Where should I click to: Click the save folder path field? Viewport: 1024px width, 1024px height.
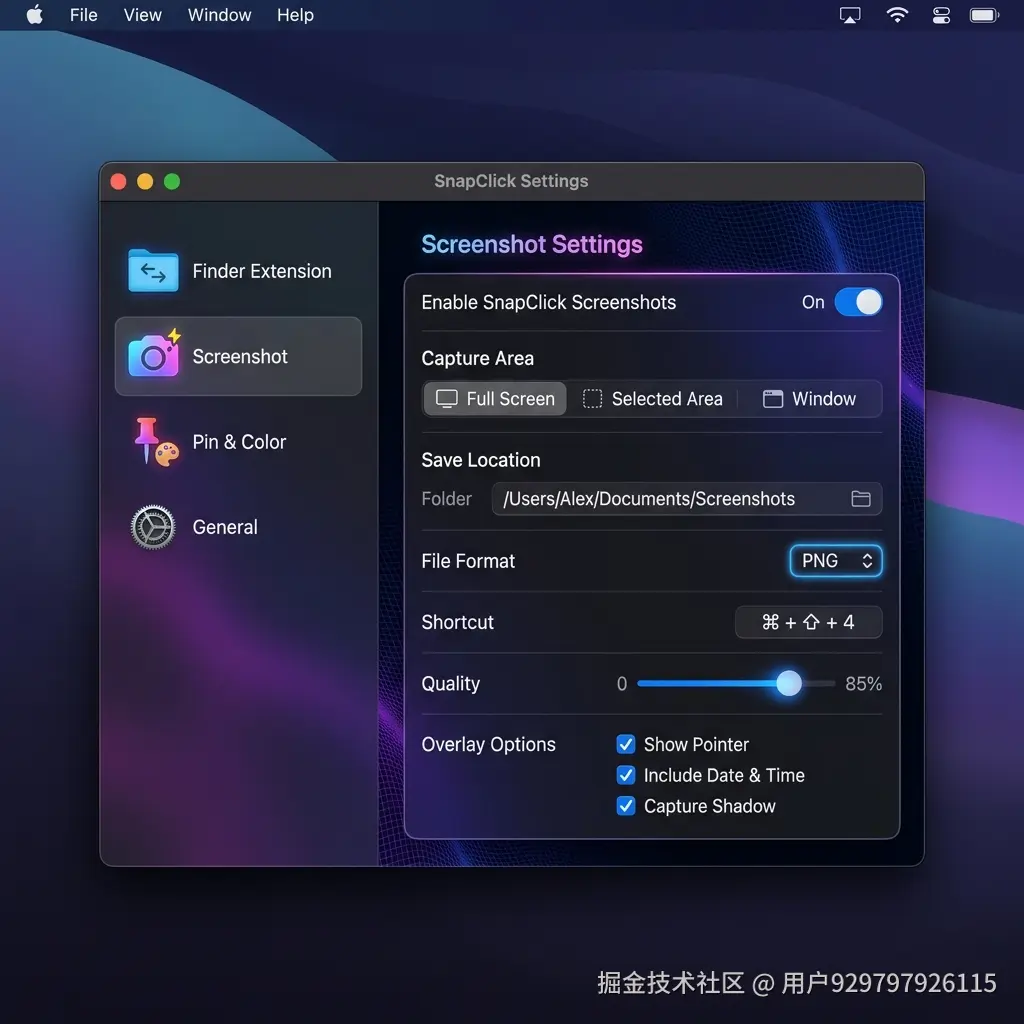686,499
